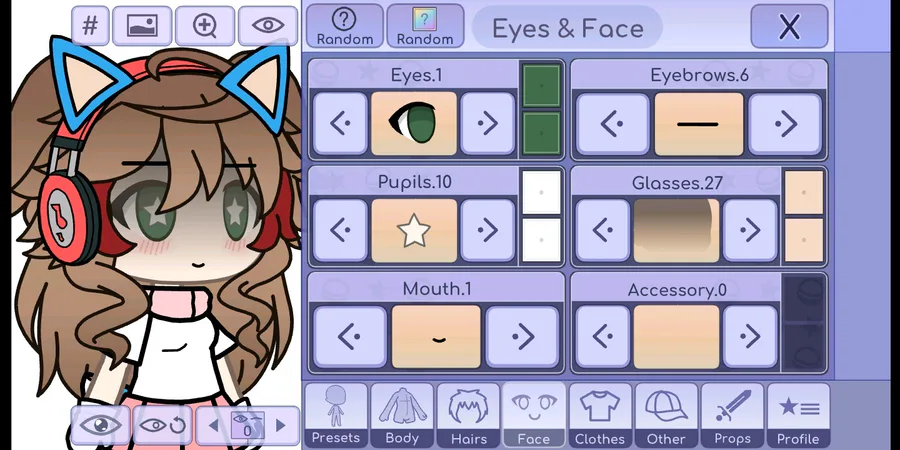The image size is (900, 450).
Task: Open the background image picker icon
Action: pos(142,26)
